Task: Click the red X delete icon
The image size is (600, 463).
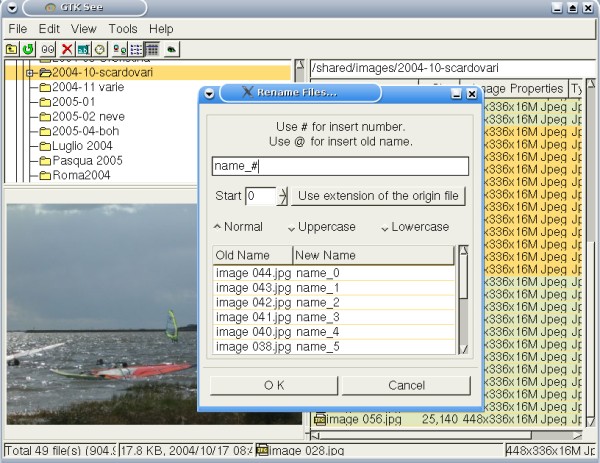Action: (67, 48)
